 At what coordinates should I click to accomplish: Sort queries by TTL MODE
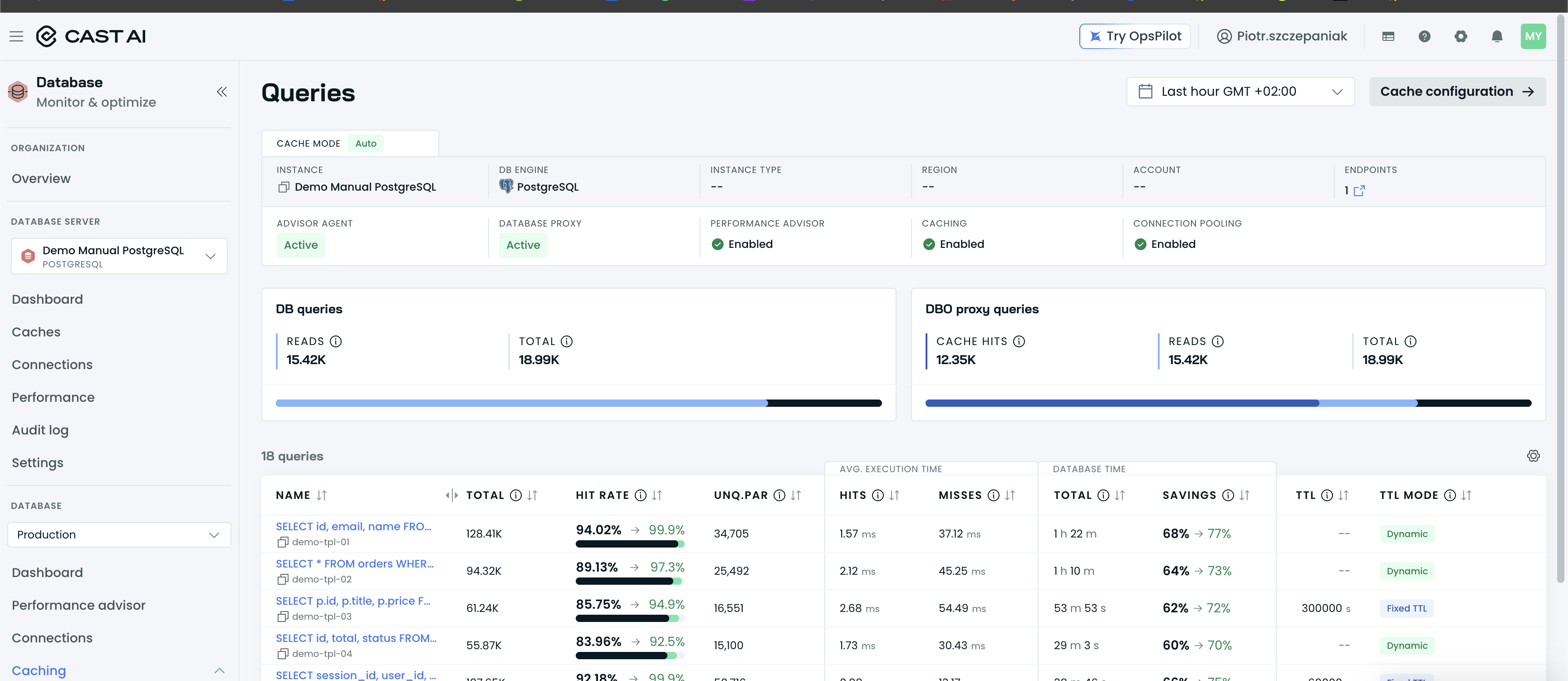point(1466,495)
